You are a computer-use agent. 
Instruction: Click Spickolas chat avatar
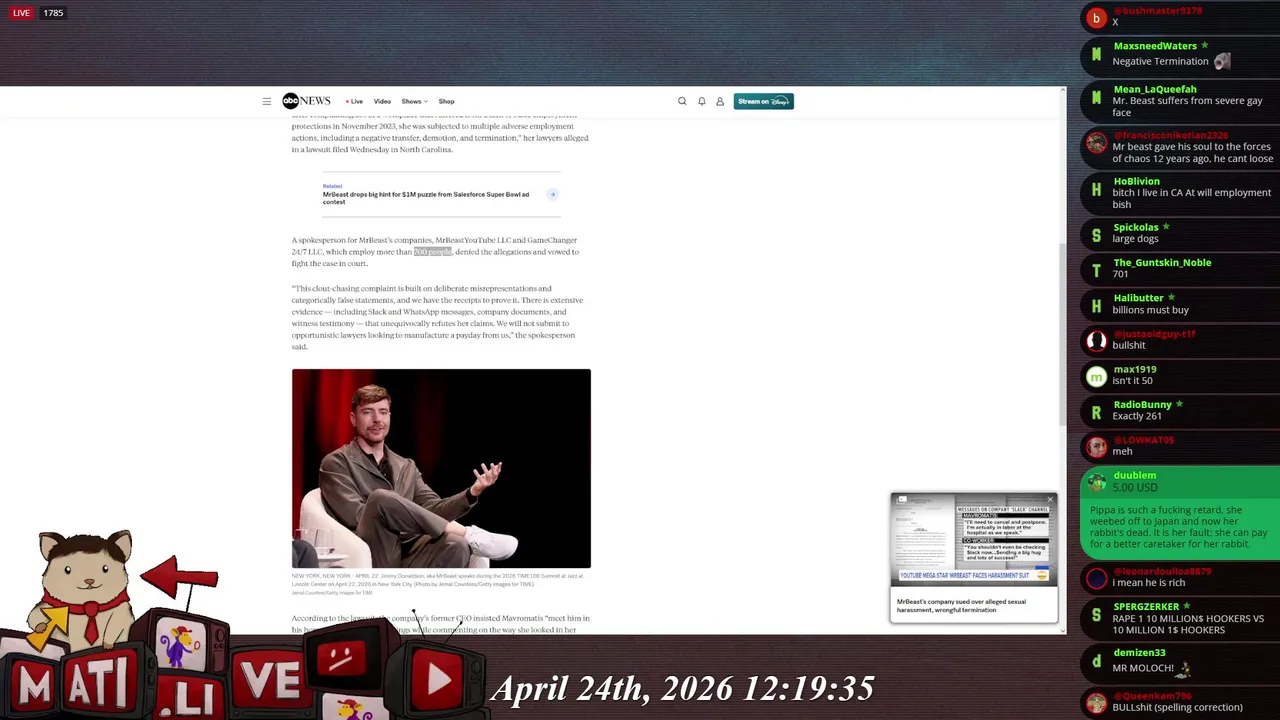(1097, 235)
